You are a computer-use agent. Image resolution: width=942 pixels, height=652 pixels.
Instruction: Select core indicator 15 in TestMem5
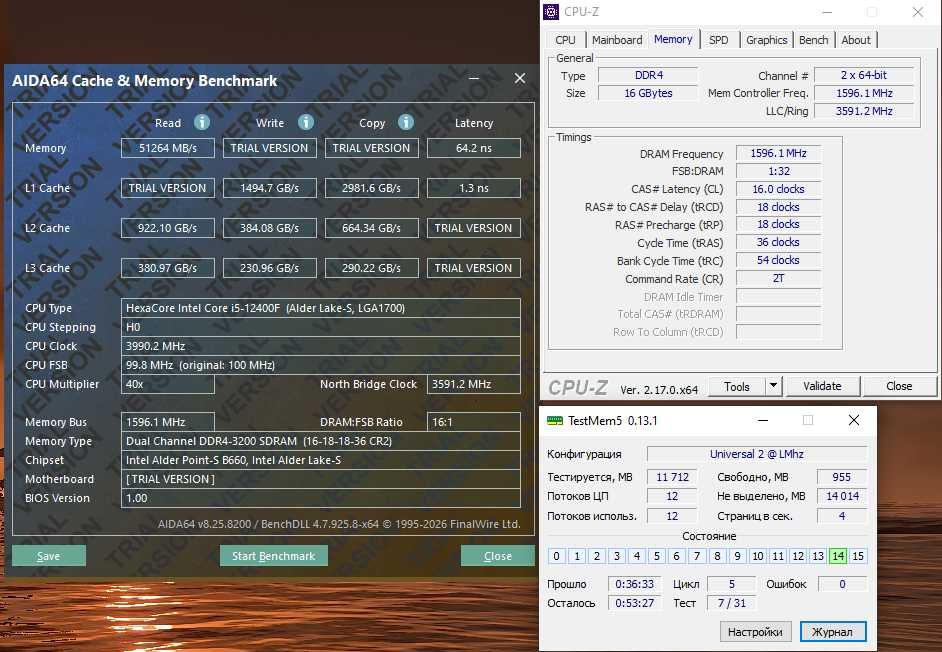click(x=858, y=556)
